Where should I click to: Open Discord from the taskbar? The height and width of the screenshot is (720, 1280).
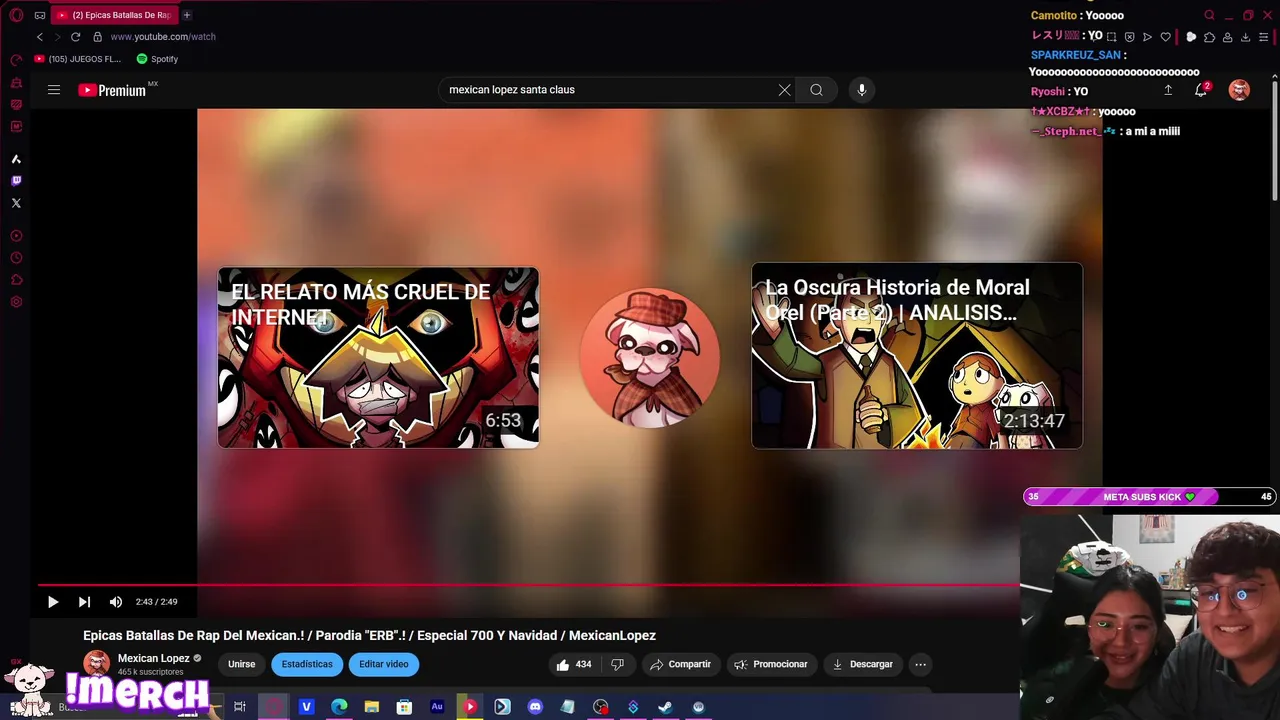[535, 707]
